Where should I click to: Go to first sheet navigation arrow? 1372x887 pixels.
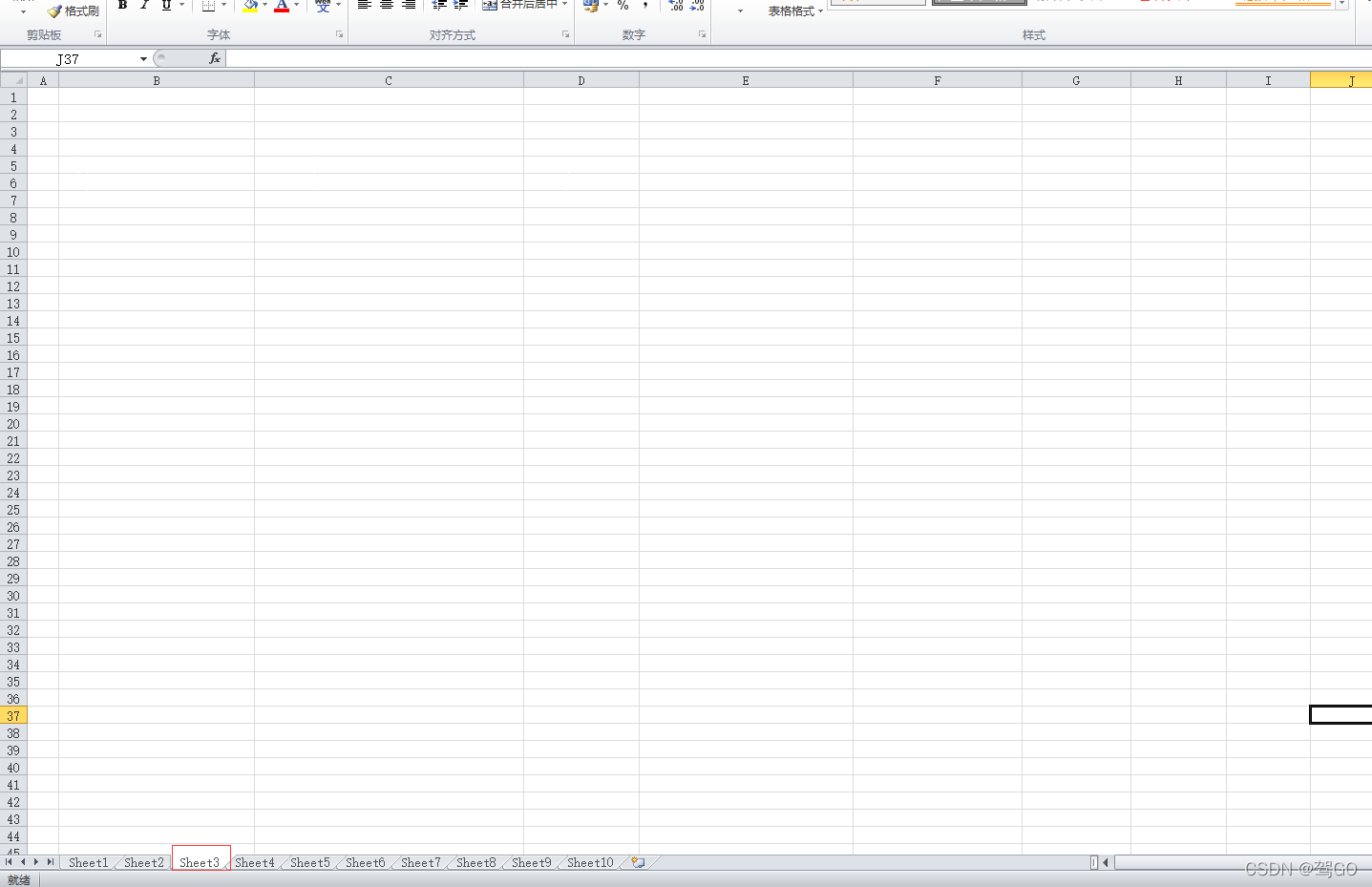click(9, 862)
